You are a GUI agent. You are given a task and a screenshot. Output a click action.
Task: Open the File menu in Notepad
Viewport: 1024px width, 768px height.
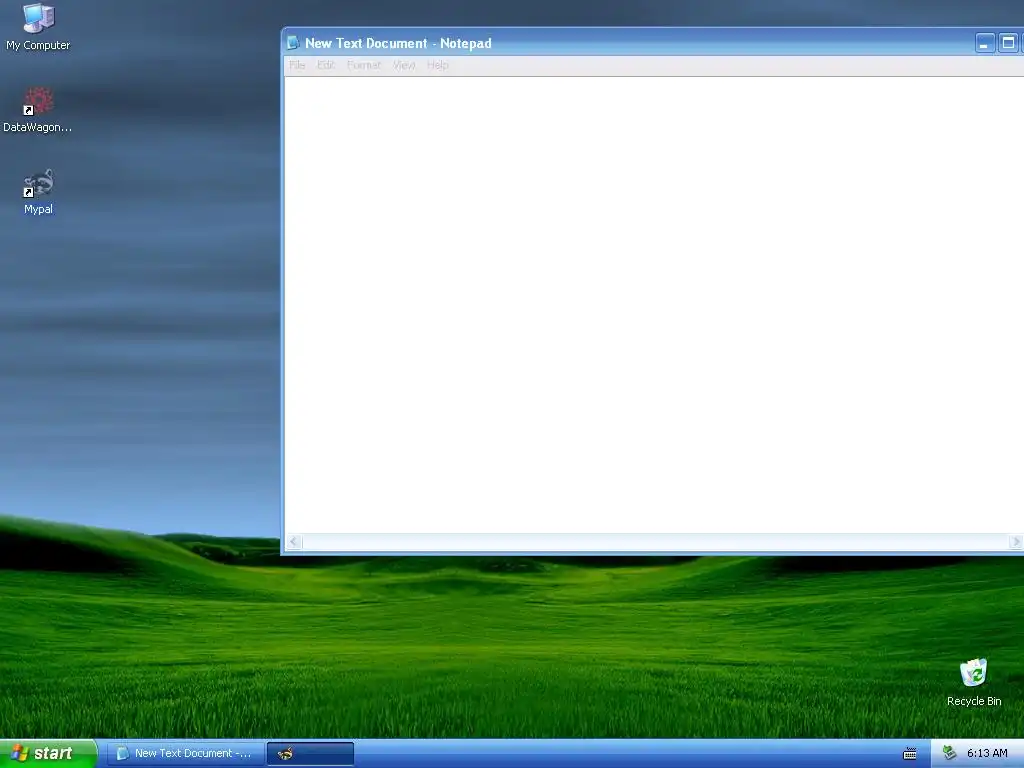[x=297, y=65]
